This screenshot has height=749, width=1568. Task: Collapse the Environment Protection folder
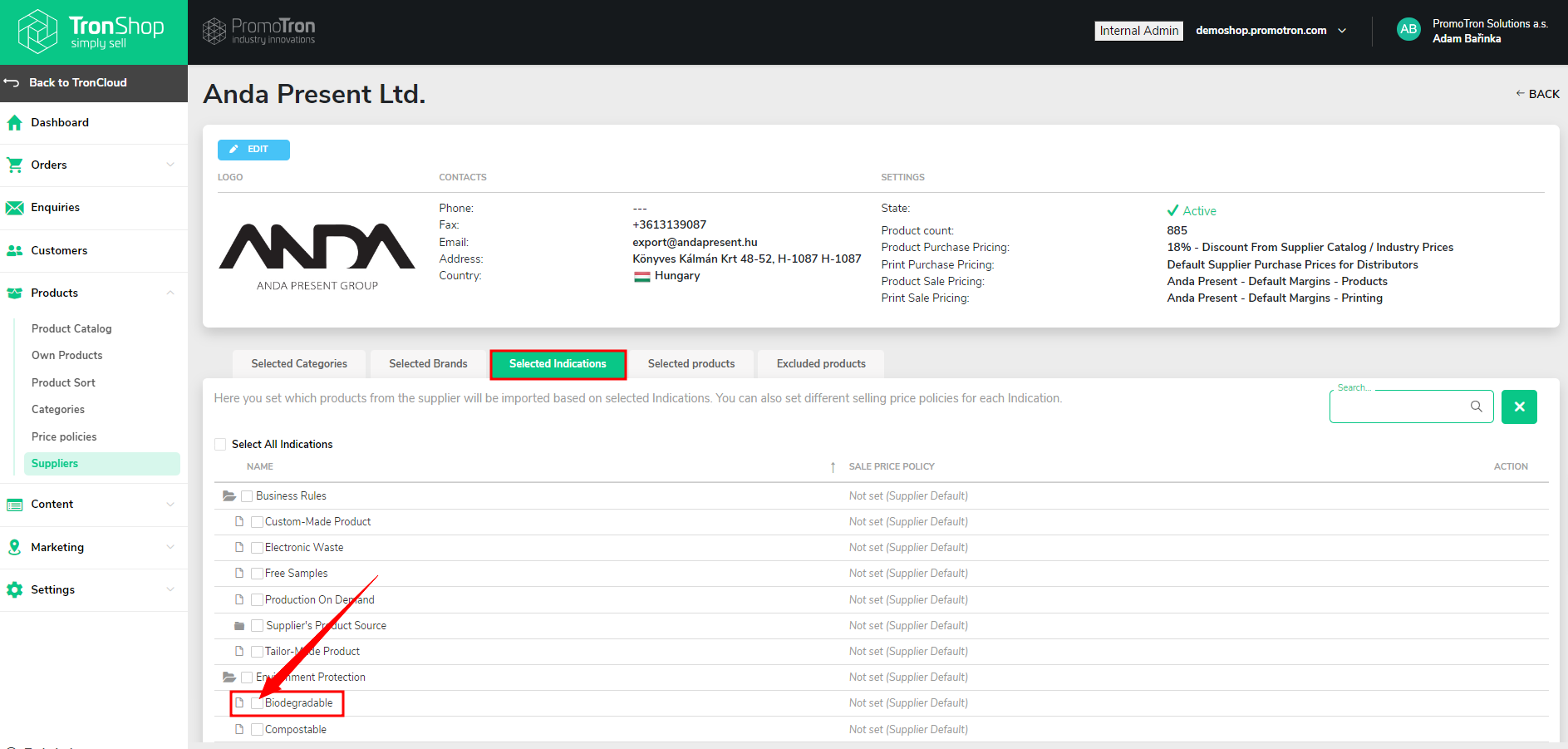click(229, 678)
